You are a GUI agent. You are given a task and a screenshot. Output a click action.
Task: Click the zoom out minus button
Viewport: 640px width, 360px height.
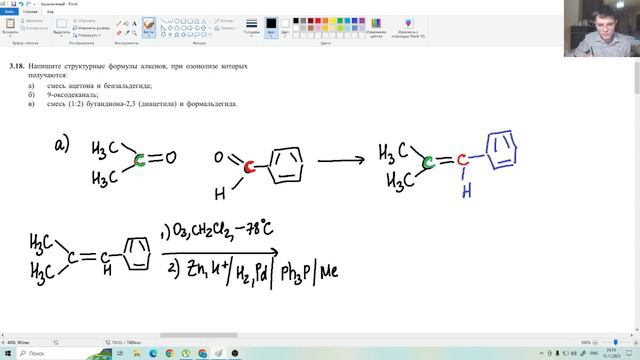595,342
